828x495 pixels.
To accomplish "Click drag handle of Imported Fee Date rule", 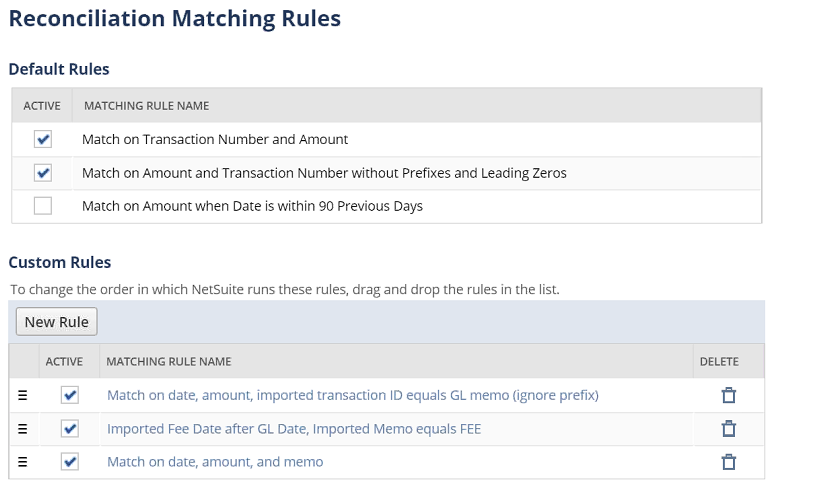I will (x=23, y=429).
